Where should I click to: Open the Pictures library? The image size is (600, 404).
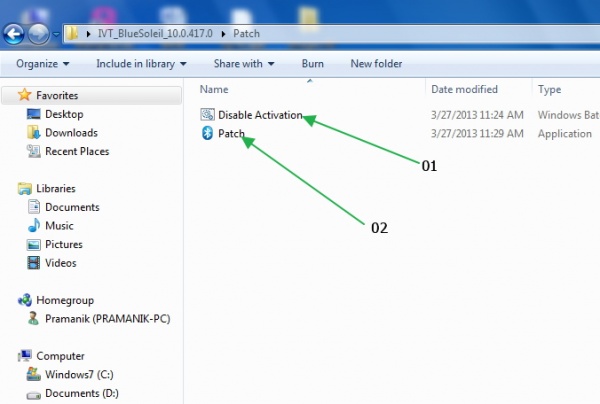pyautogui.click(x=64, y=244)
